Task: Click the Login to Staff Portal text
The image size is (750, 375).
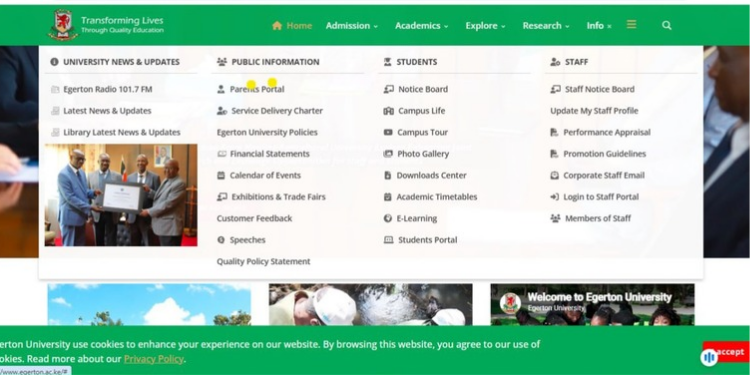Action: pos(601,197)
